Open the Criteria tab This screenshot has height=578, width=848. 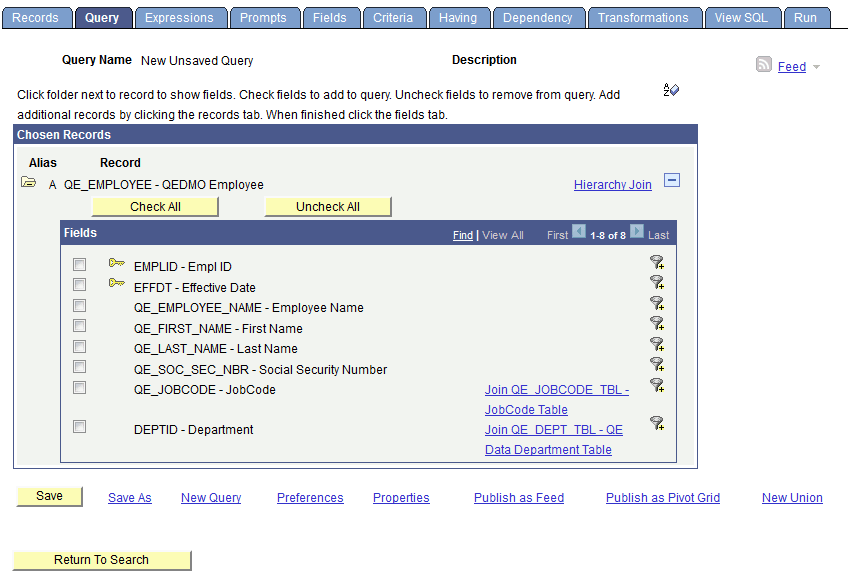pyautogui.click(x=394, y=17)
